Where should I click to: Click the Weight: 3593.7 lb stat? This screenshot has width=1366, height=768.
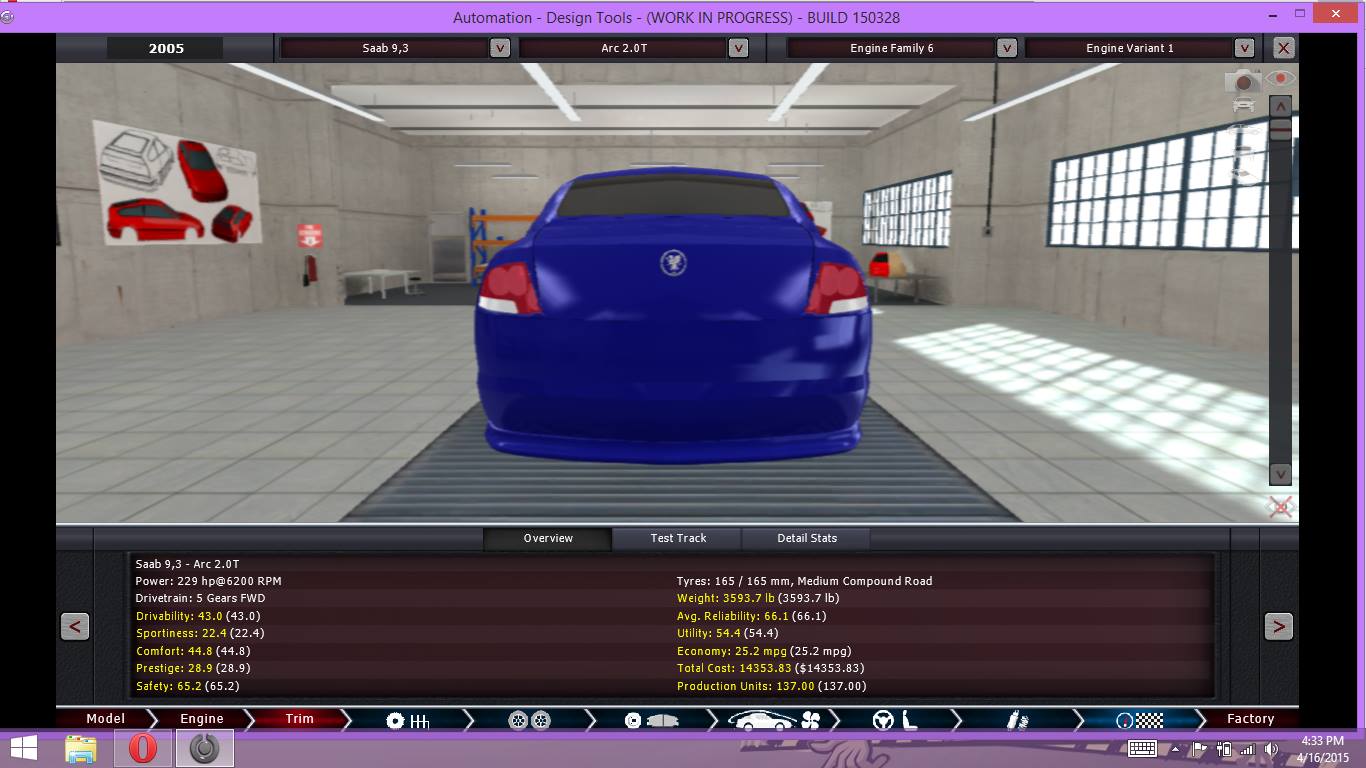(758, 598)
